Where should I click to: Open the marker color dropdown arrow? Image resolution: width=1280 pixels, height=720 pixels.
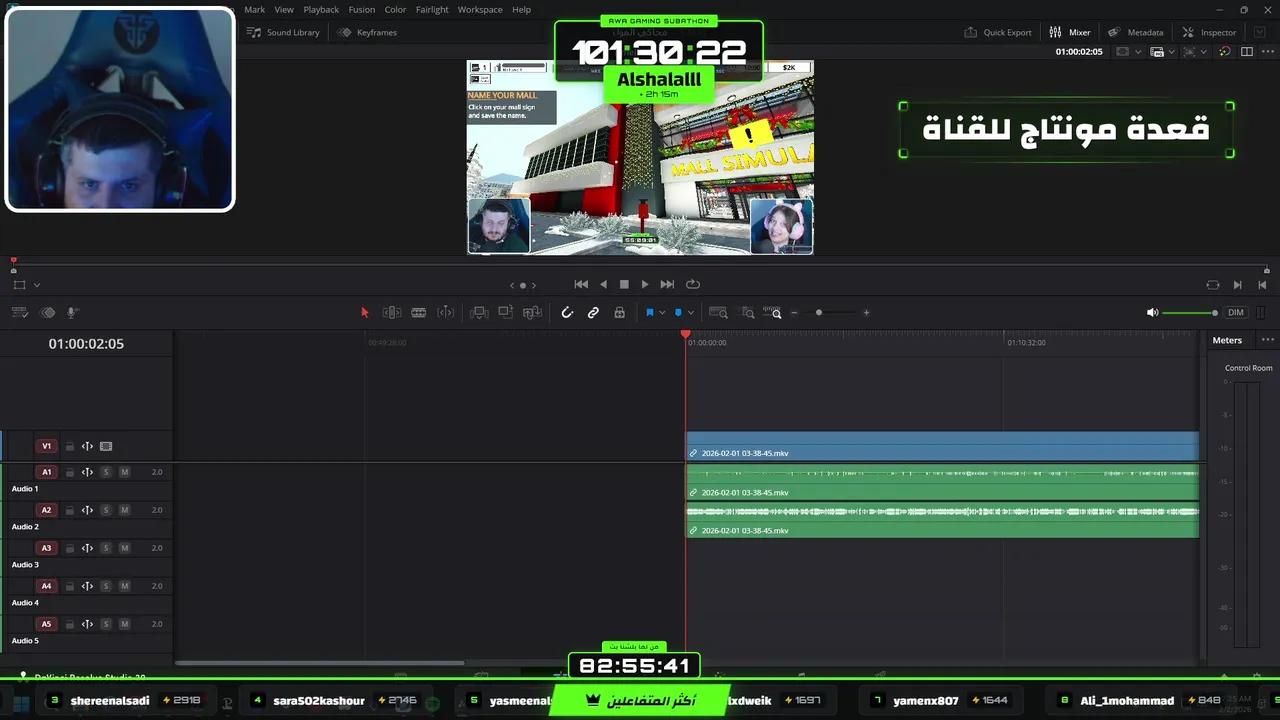[690, 313]
